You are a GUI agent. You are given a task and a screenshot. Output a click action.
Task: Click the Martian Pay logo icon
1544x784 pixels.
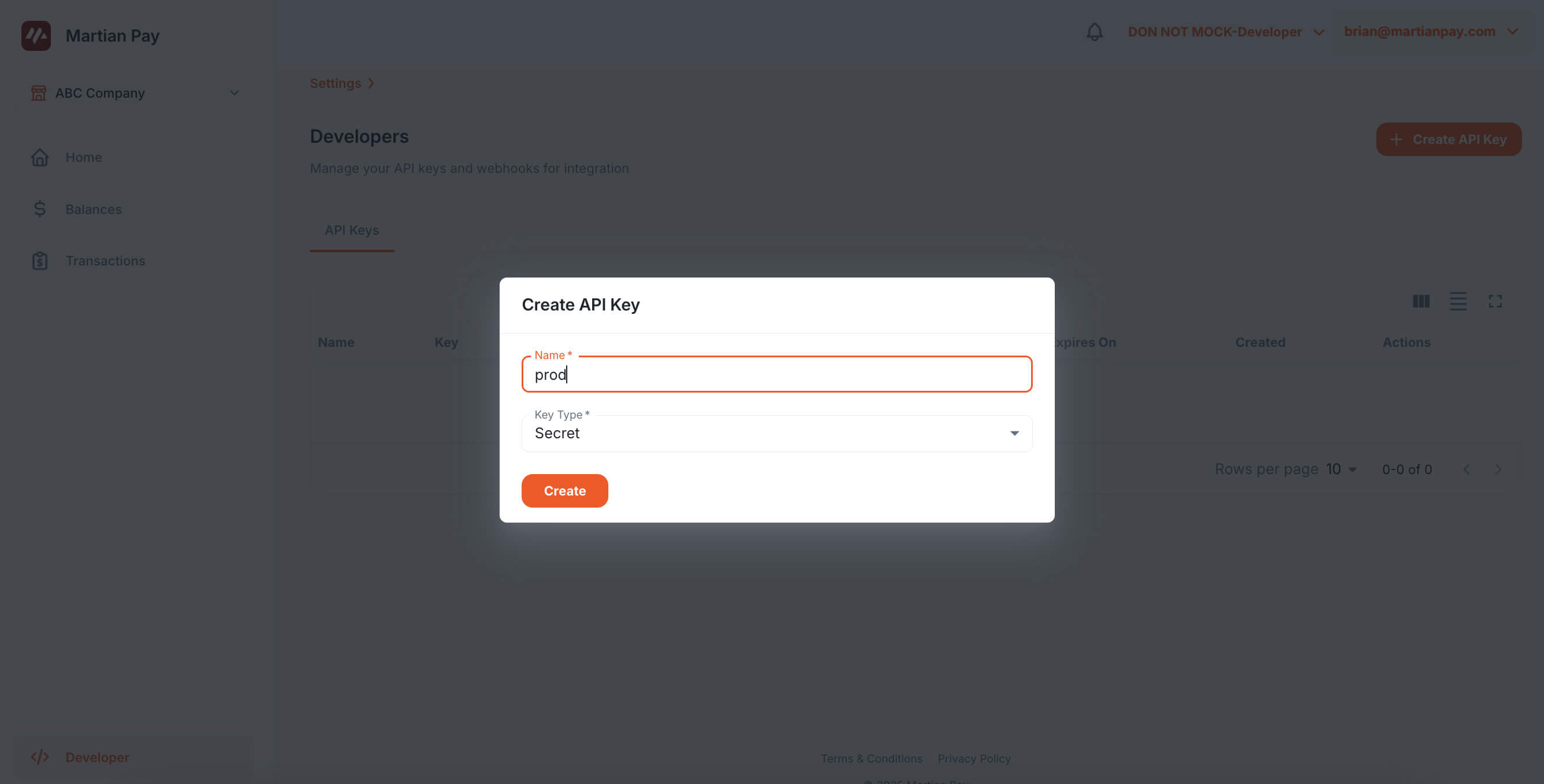(x=36, y=36)
